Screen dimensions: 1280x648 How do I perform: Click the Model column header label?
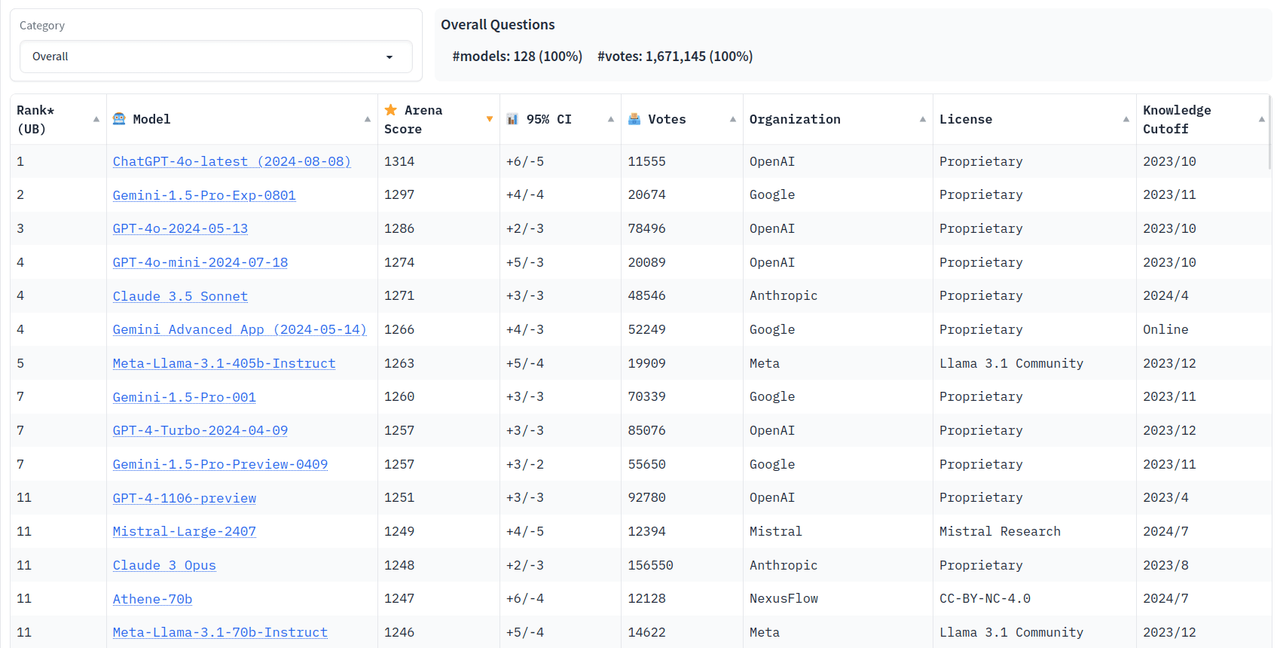pyautogui.click(x=152, y=119)
